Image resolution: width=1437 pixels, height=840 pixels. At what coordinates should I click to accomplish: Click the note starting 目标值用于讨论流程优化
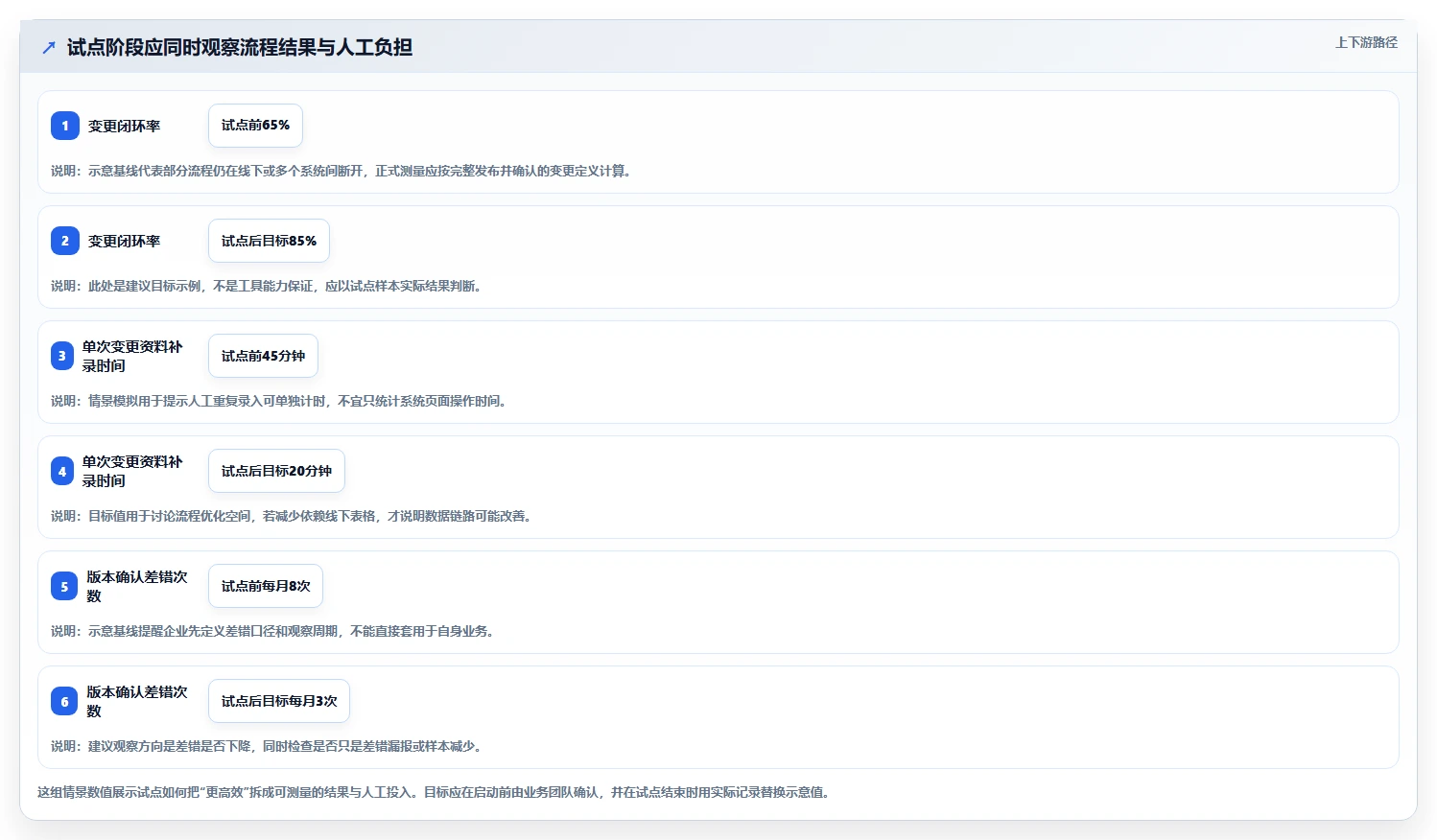pos(291,516)
